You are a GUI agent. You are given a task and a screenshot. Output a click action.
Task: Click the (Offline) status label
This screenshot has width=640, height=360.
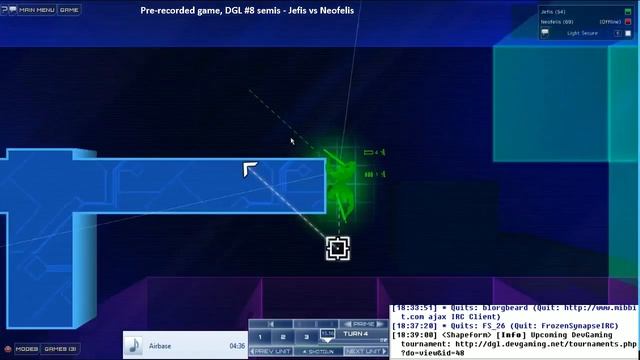[610, 22]
